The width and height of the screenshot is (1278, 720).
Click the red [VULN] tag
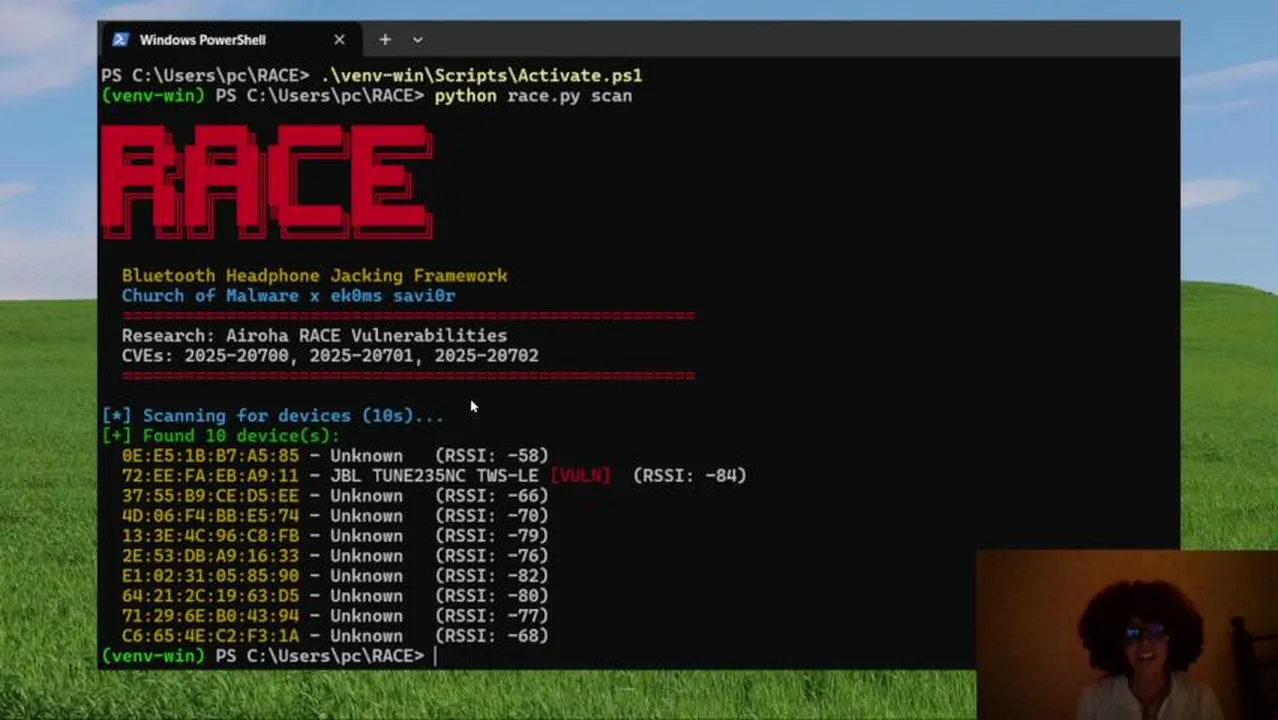pyautogui.click(x=580, y=476)
